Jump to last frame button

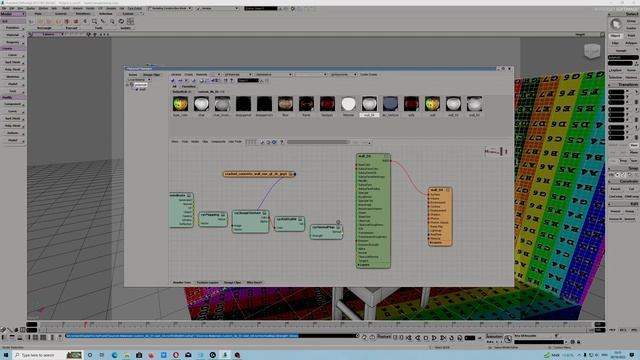[x=443, y=338]
